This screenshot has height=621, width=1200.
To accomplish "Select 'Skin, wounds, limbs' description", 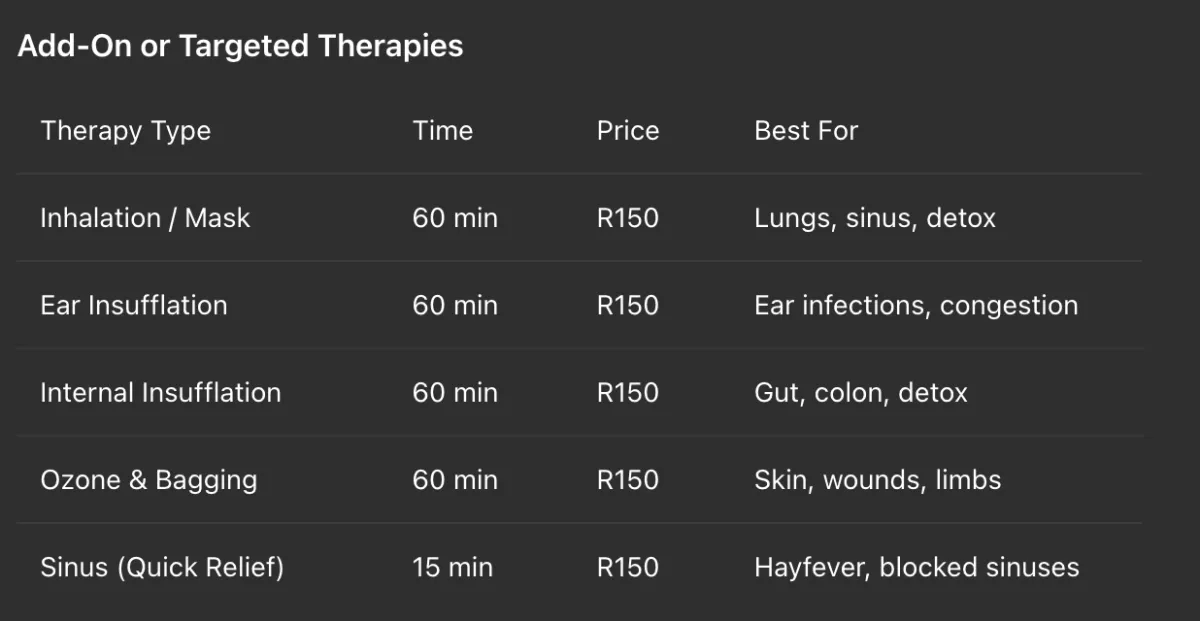I will [878, 480].
